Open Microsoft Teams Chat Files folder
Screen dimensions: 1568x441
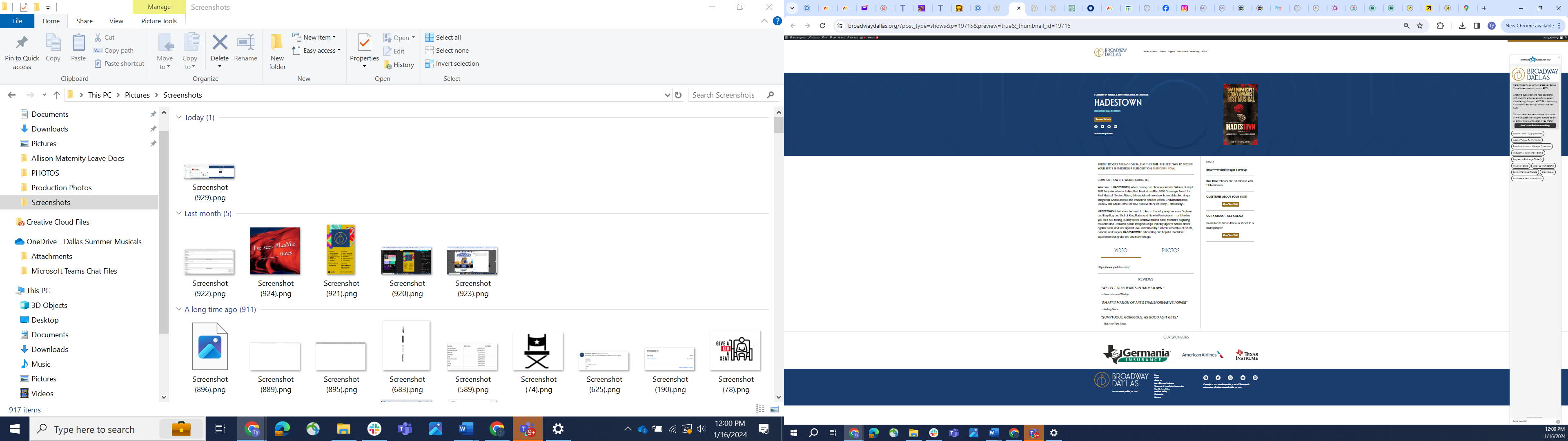pyautogui.click(x=73, y=270)
